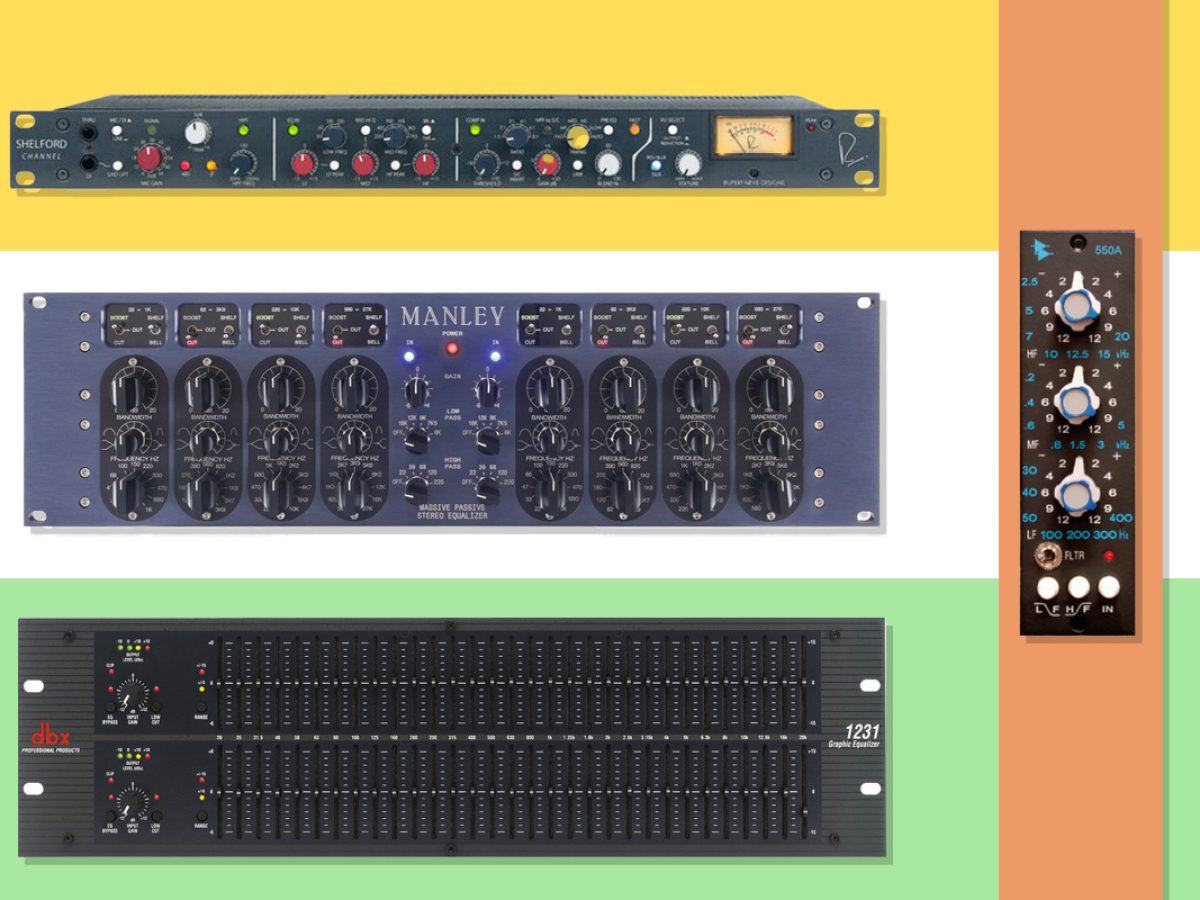
Task: Click the API logo on 550A module
Action: point(1042,252)
